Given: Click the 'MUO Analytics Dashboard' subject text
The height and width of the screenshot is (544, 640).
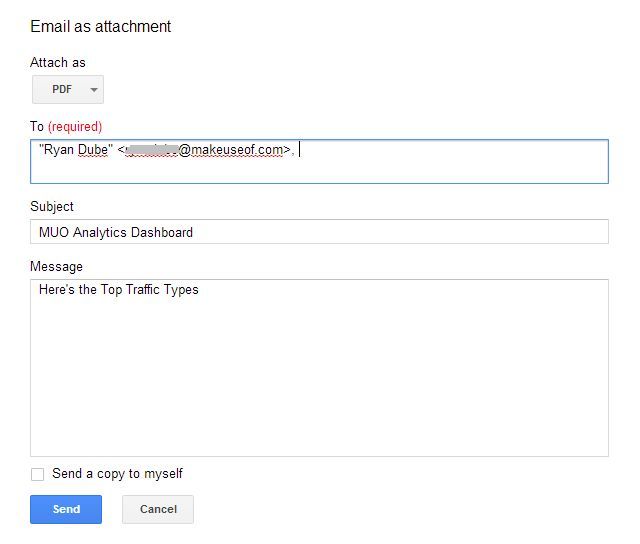Looking at the screenshot, I should (x=116, y=232).
